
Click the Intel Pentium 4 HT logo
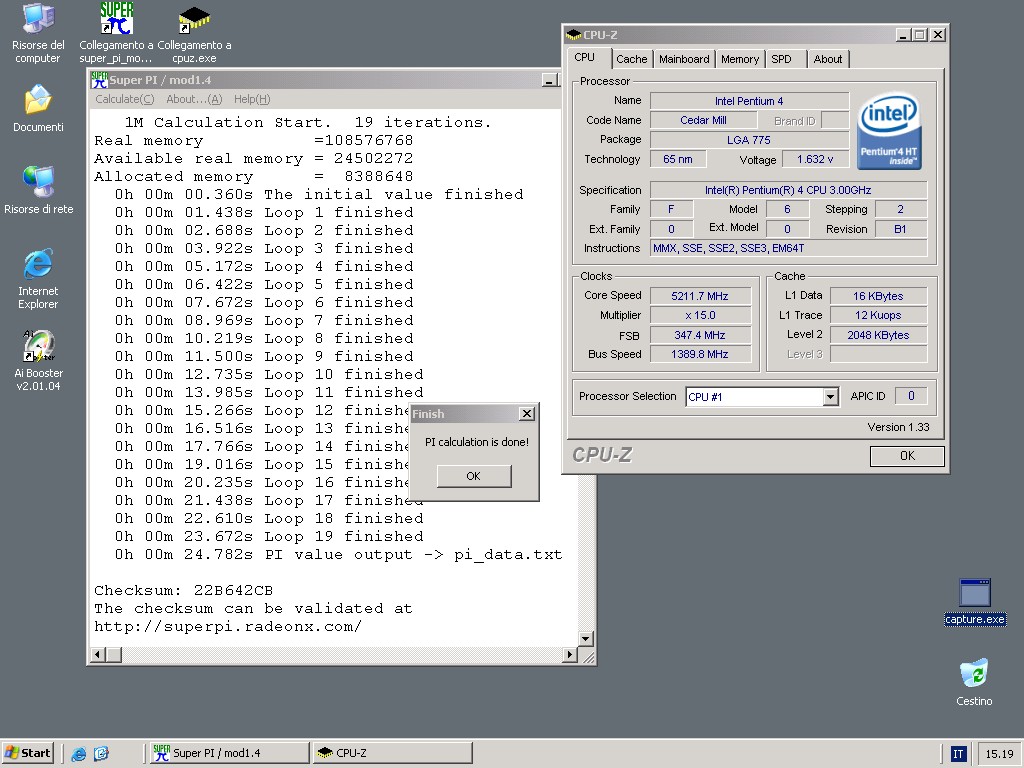tap(889, 130)
